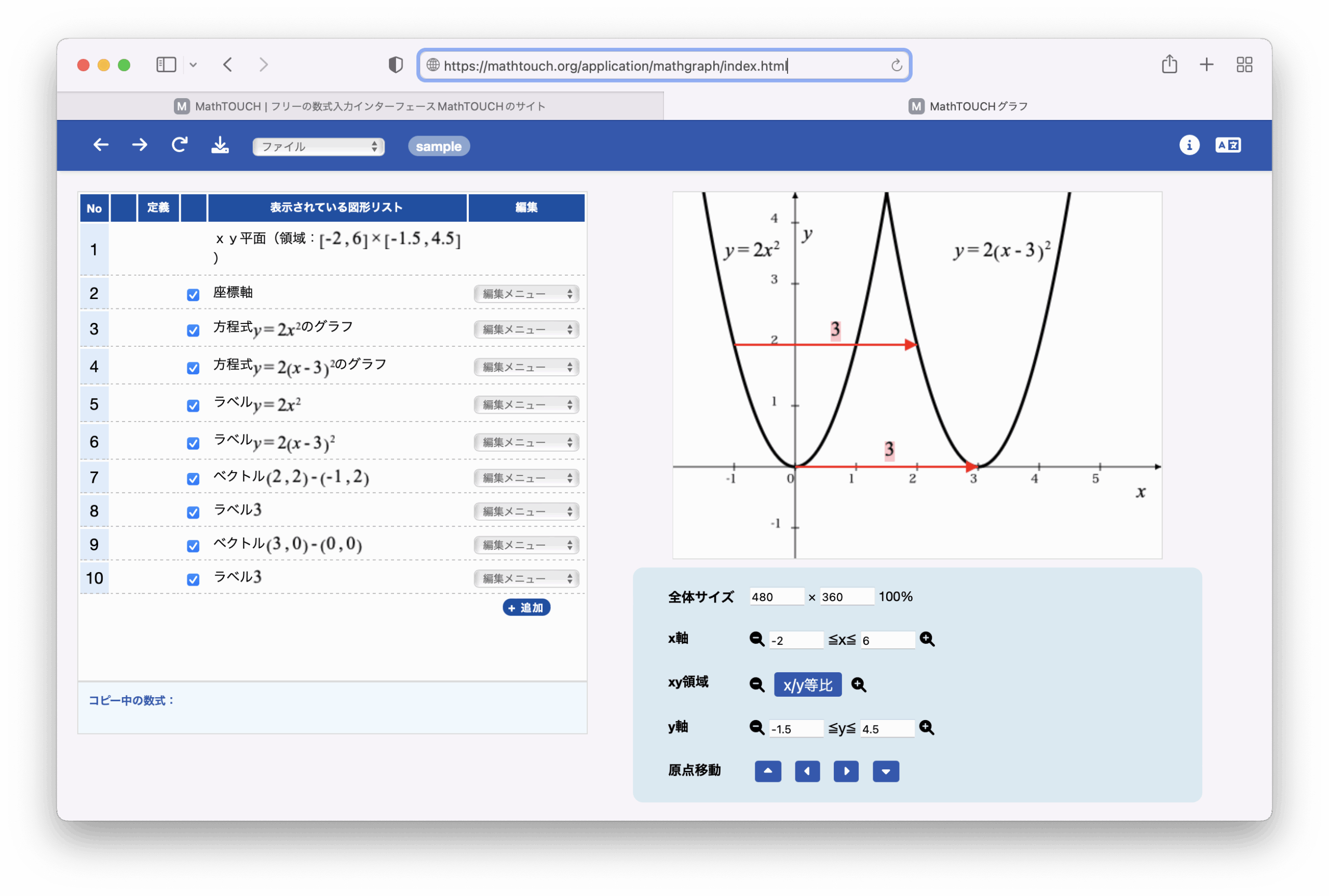The image size is (1329, 896).
Task: Move the origin upward with the up arrow
Action: (x=767, y=771)
